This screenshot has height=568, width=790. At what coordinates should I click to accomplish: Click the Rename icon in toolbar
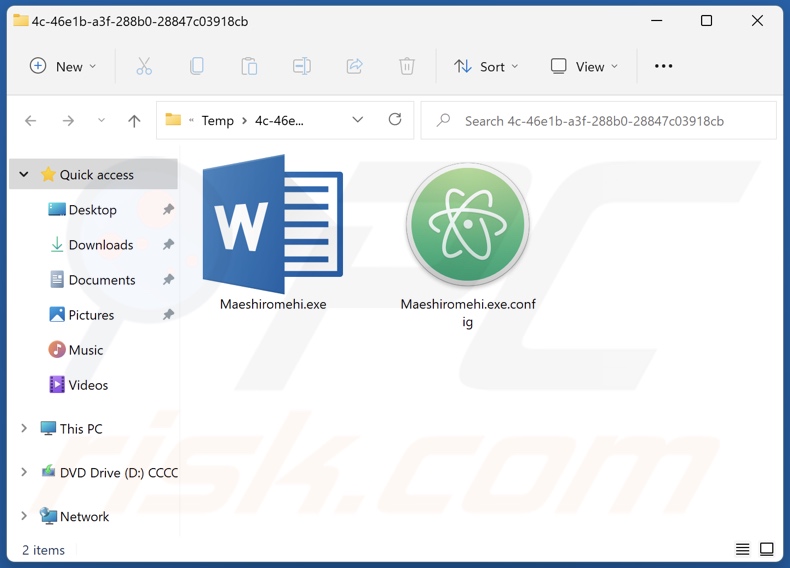pyautogui.click(x=301, y=66)
